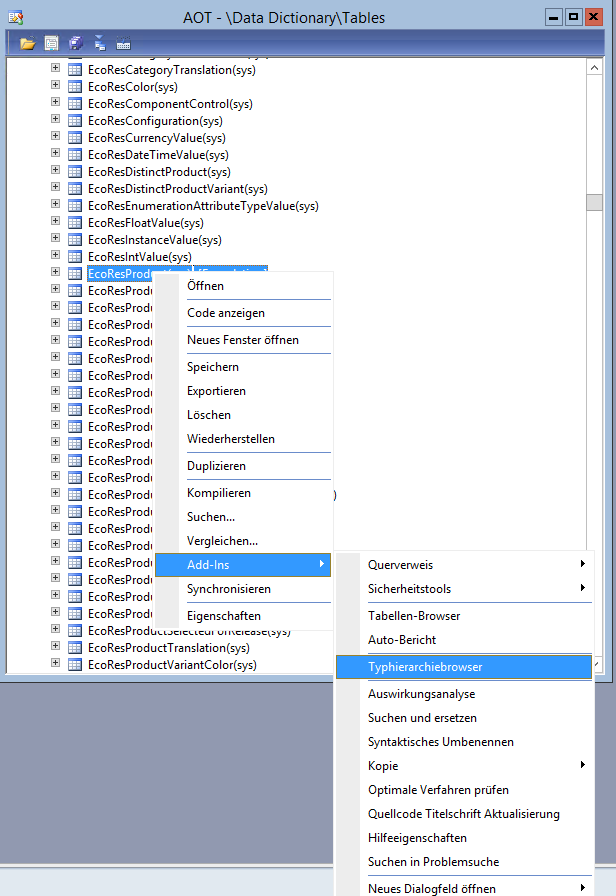Image resolution: width=616 pixels, height=896 pixels.
Task: Open the Properties sheet toolbar icon
Action: point(51,43)
